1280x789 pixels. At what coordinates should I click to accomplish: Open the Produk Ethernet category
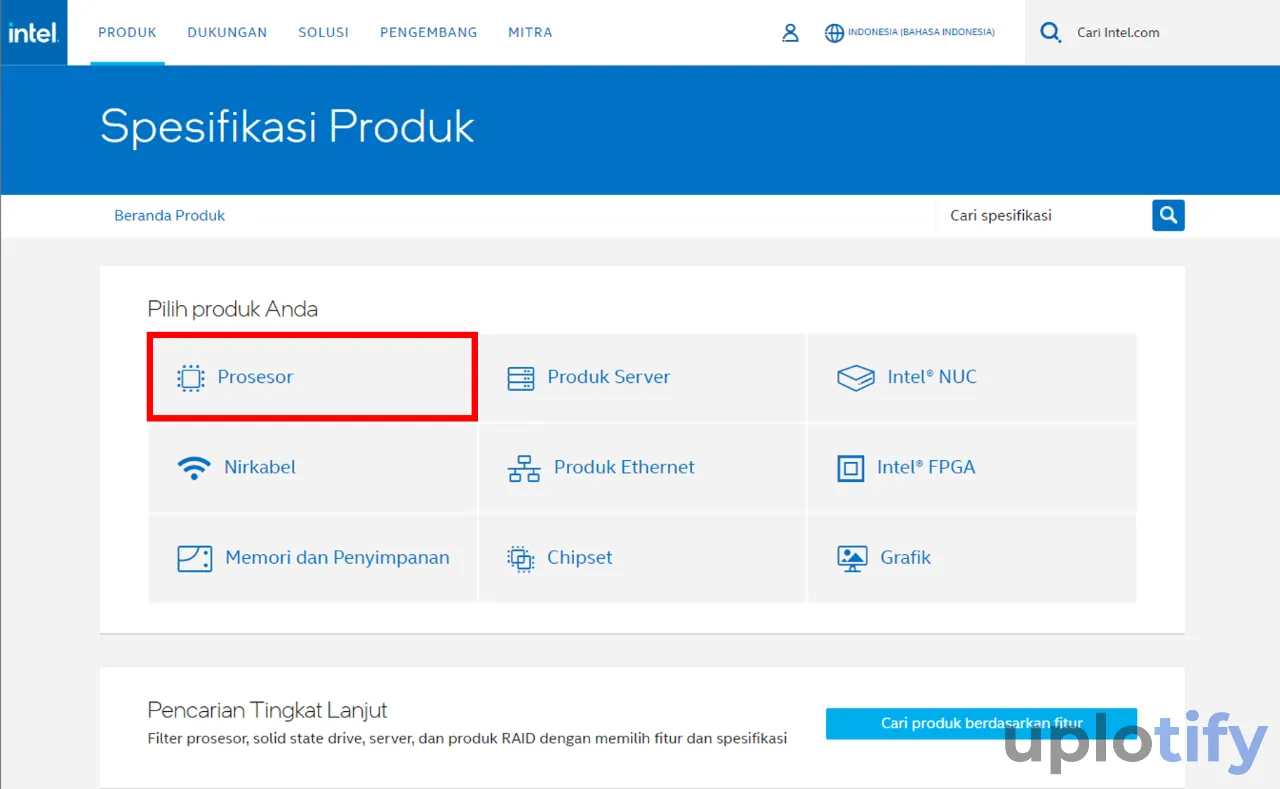(x=642, y=467)
